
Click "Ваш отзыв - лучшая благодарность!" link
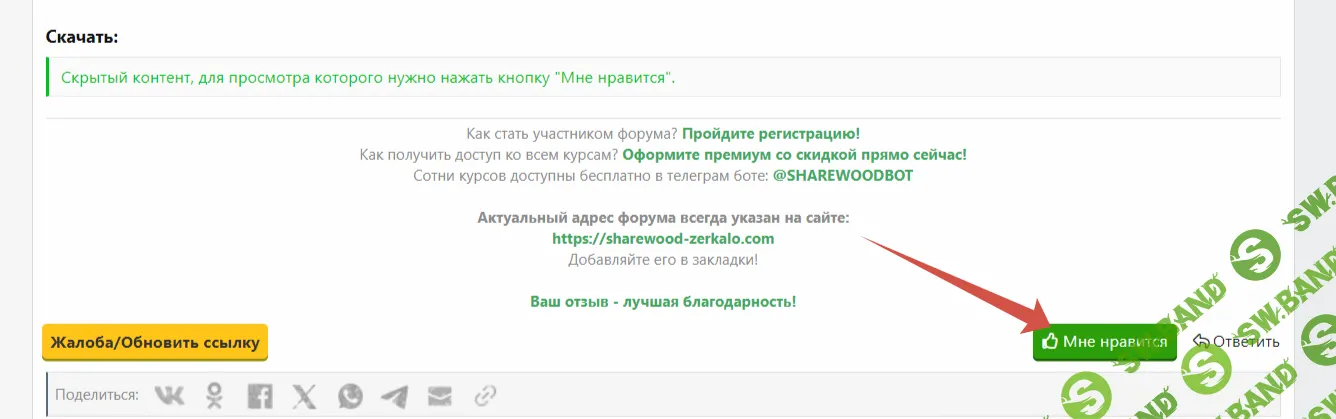[x=663, y=301]
